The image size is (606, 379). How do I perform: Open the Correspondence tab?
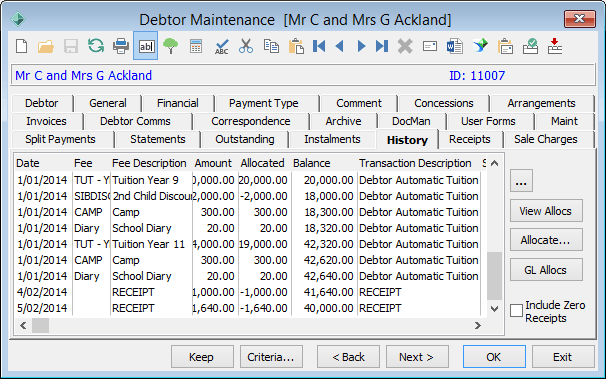(250, 121)
